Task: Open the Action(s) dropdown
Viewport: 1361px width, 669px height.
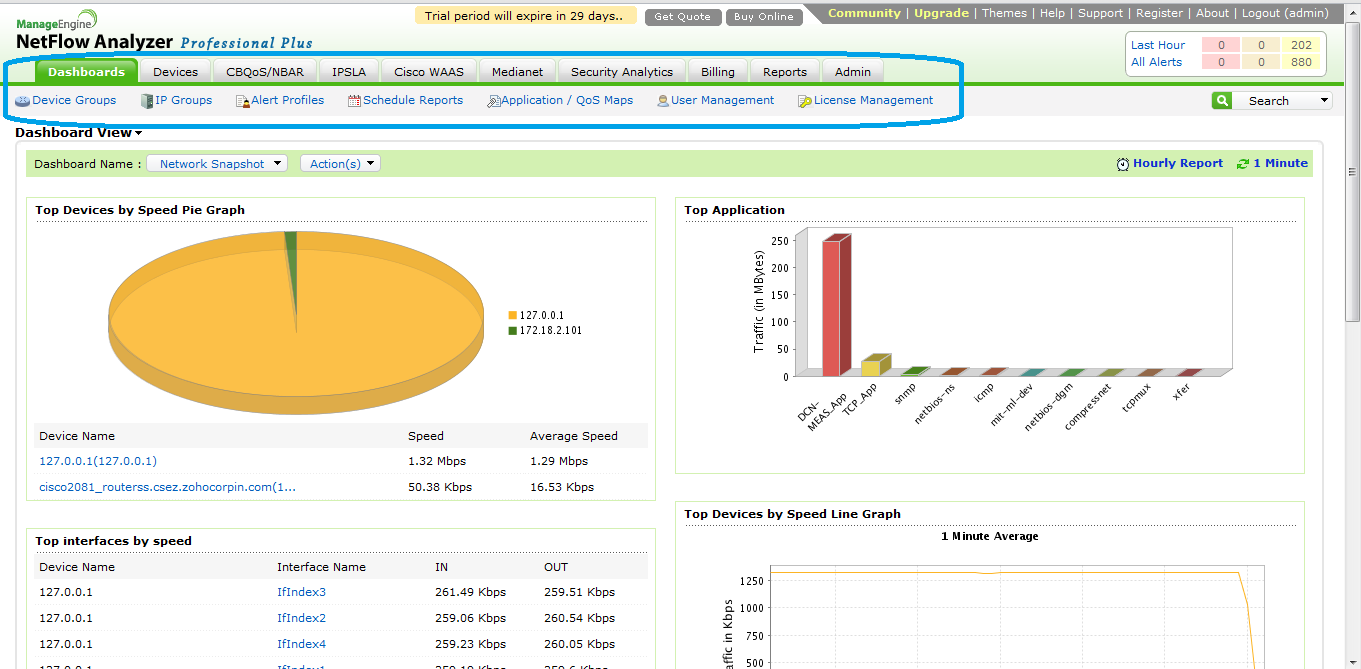Action: (x=340, y=163)
